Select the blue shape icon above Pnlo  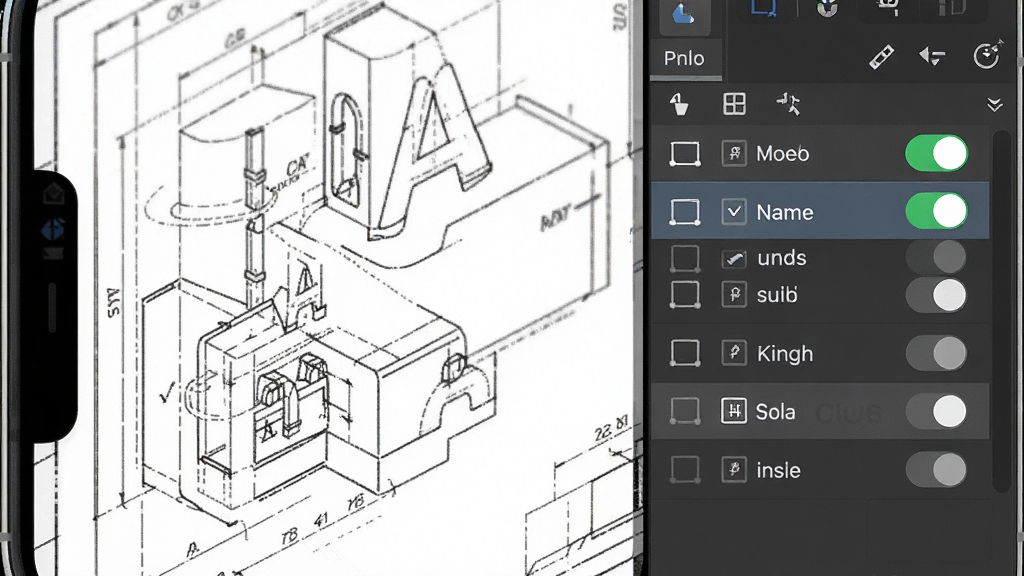tap(684, 16)
